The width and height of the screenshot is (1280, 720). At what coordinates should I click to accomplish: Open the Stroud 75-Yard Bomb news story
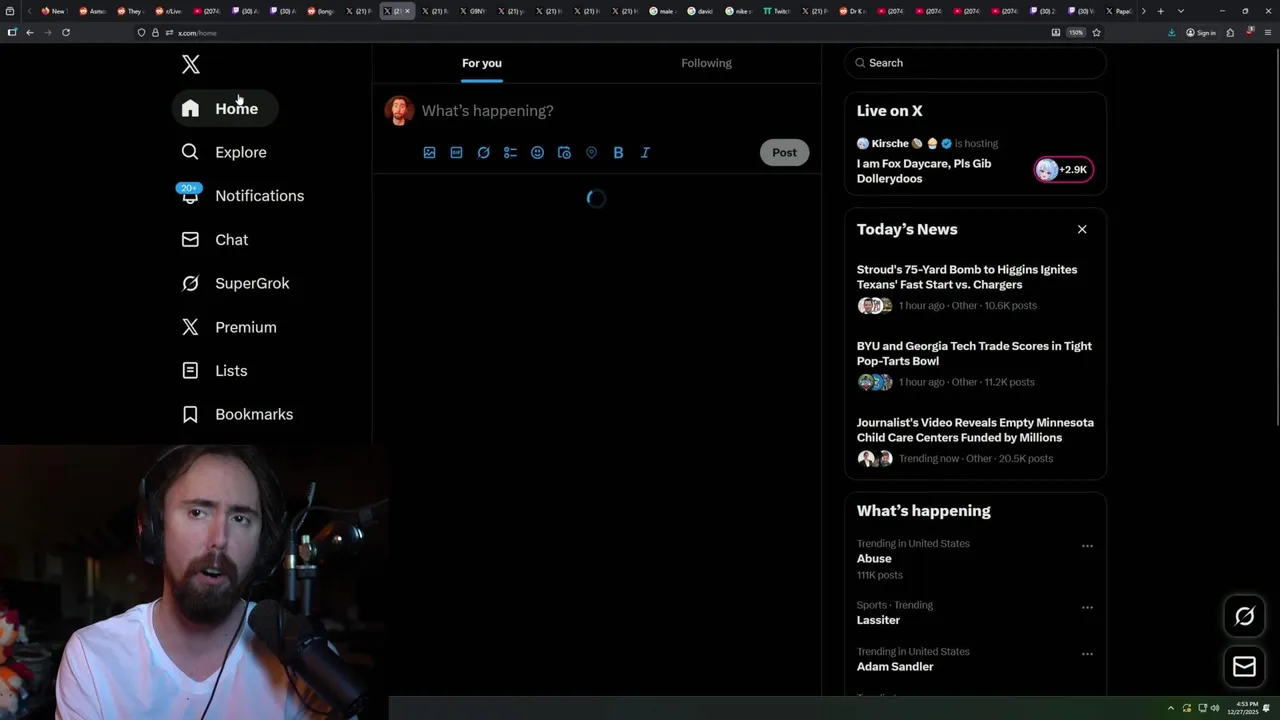[x=967, y=277]
